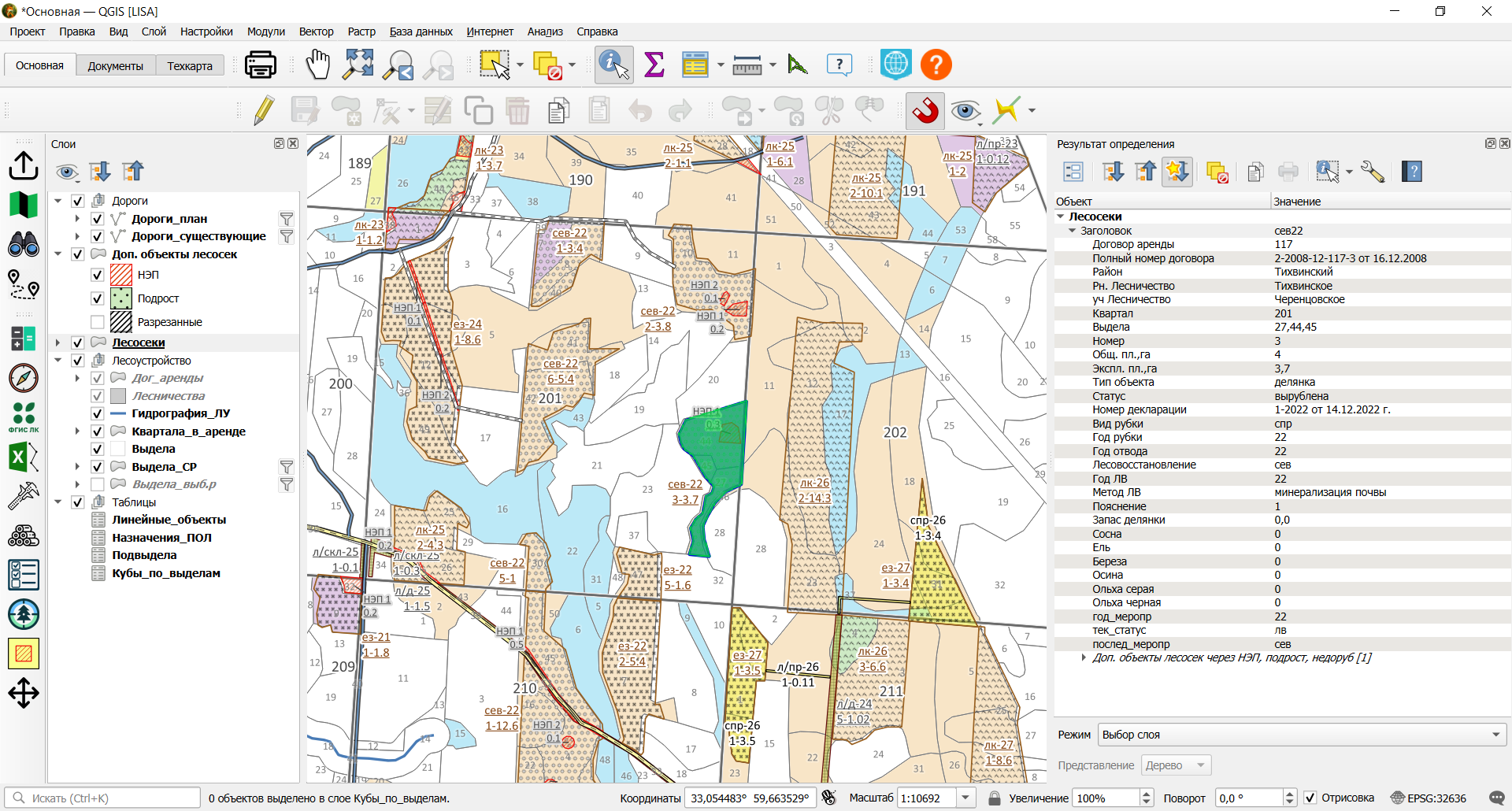This screenshot has height=811, width=1512.
Task: Click the EPSG:32636 projection button
Action: click(1429, 798)
